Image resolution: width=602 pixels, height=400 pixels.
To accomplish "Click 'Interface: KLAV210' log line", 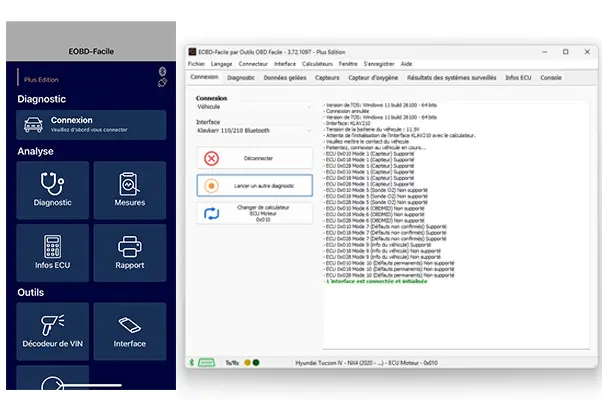I will pyautogui.click(x=348, y=123).
